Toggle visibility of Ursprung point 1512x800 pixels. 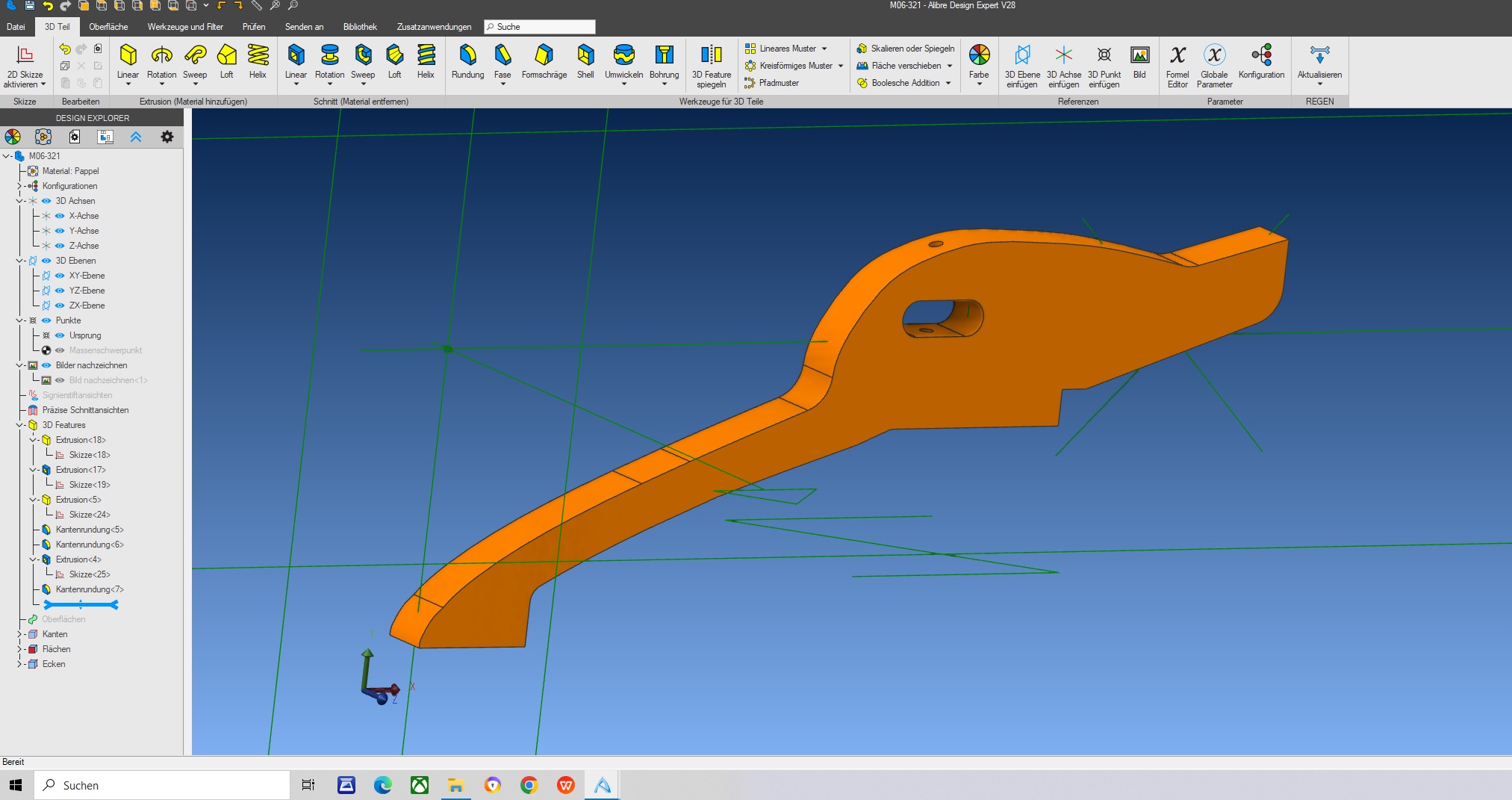60,335
